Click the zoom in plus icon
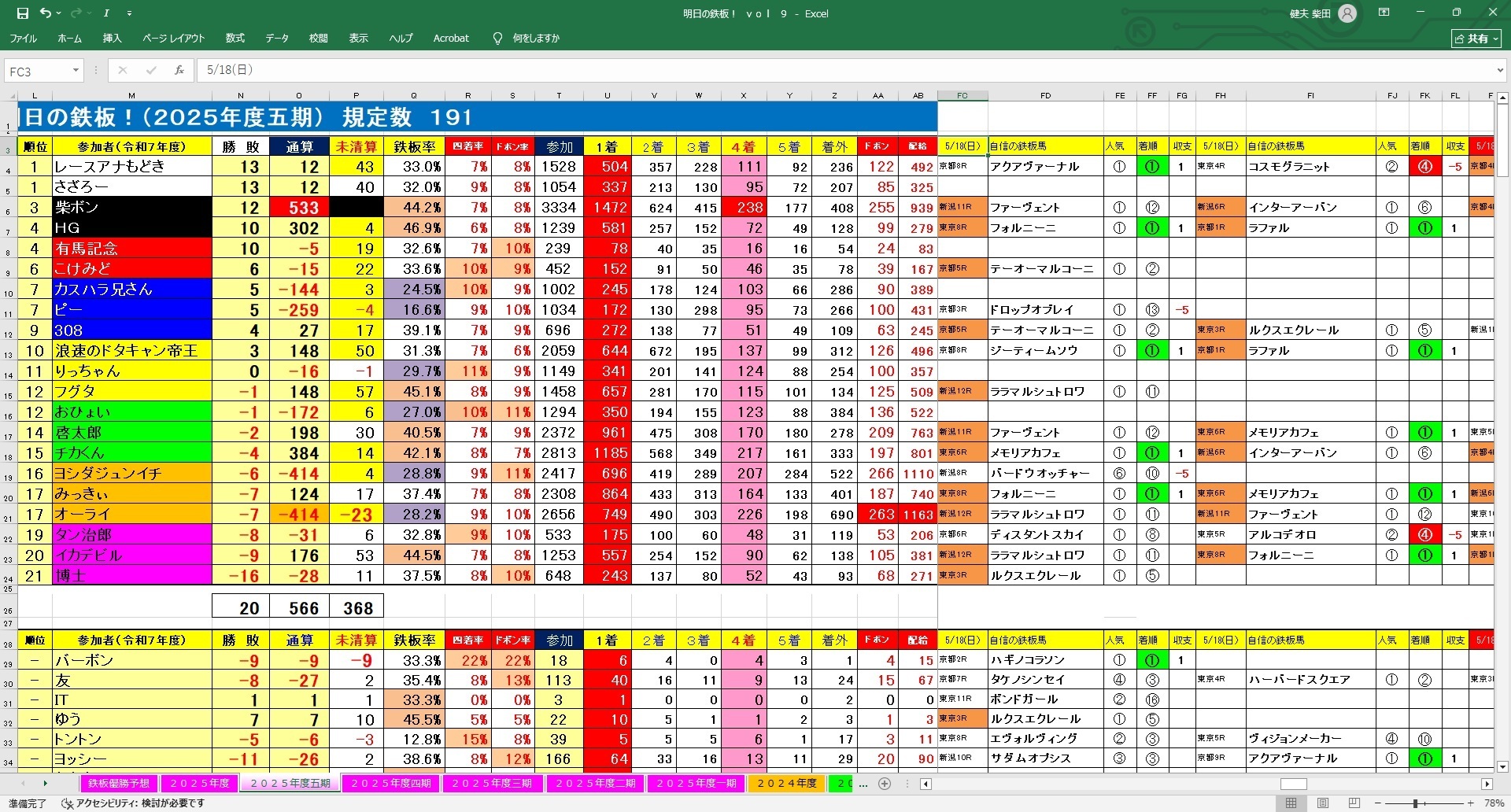Screen dimensions: 1511x812 tap(1469, 803)
